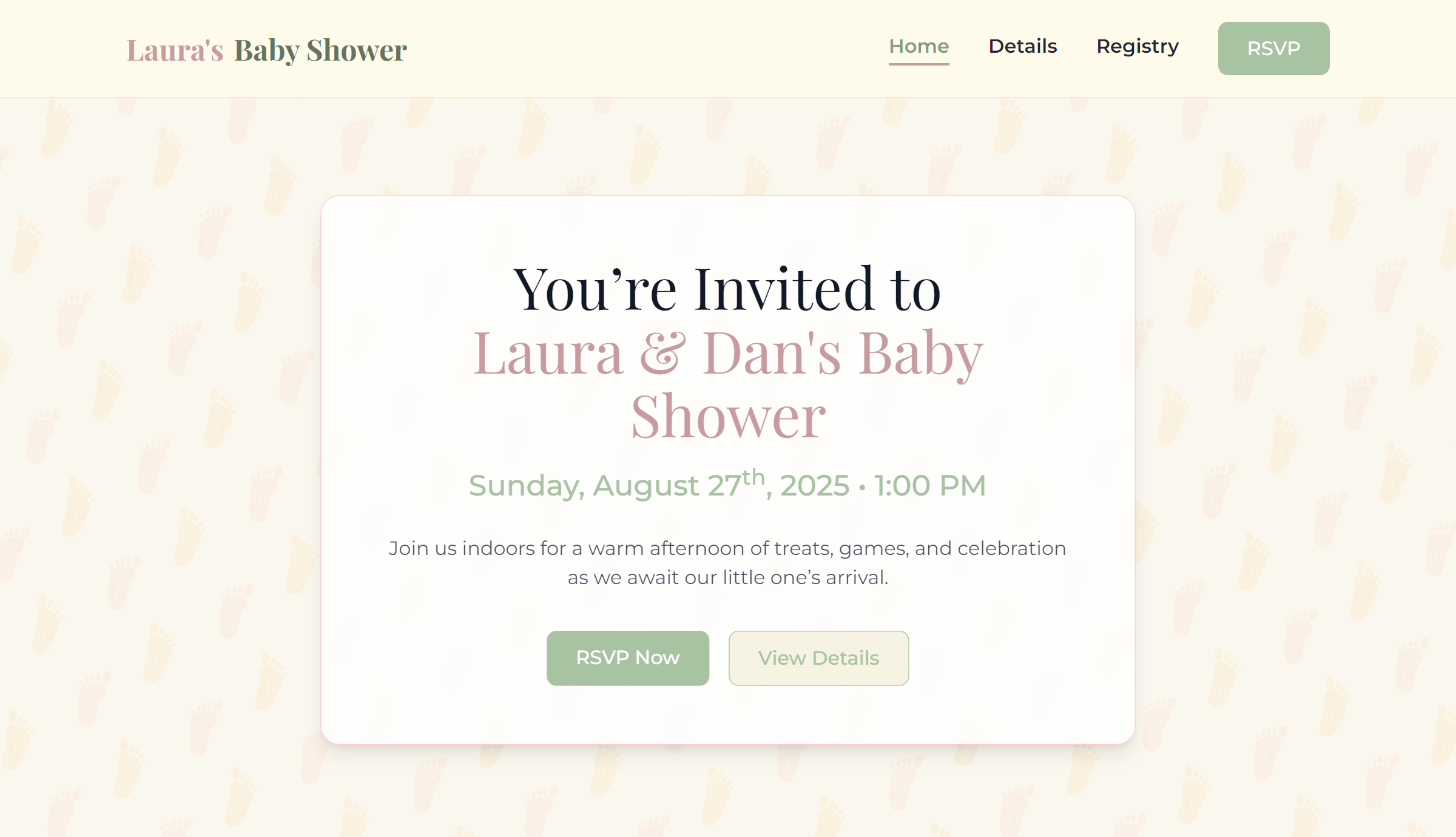Open the Details page from the navigation bar
The width and height of the screenshot is (1456, 837).
tap(1023, 46)
